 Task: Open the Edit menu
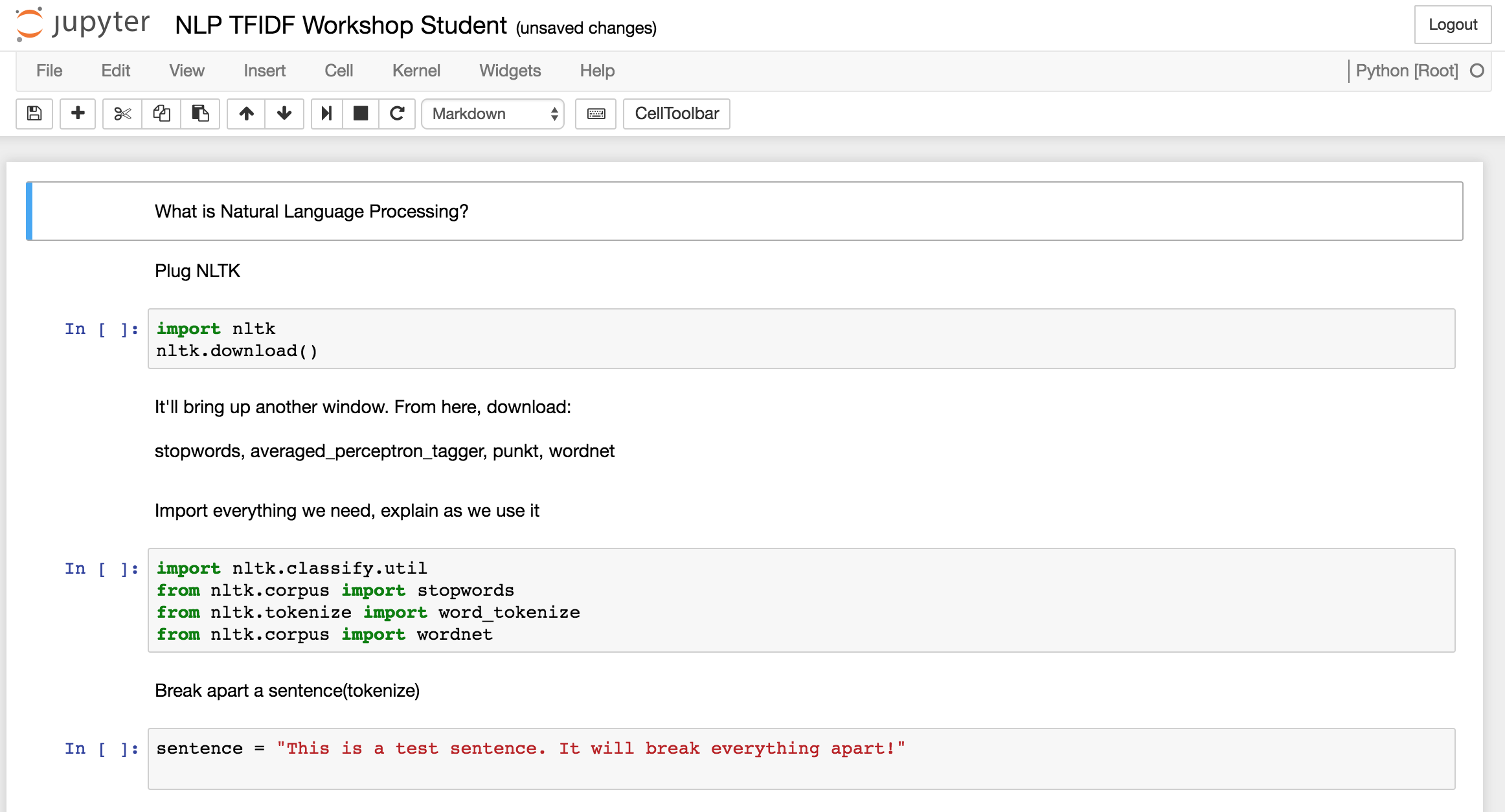(116, 71)
